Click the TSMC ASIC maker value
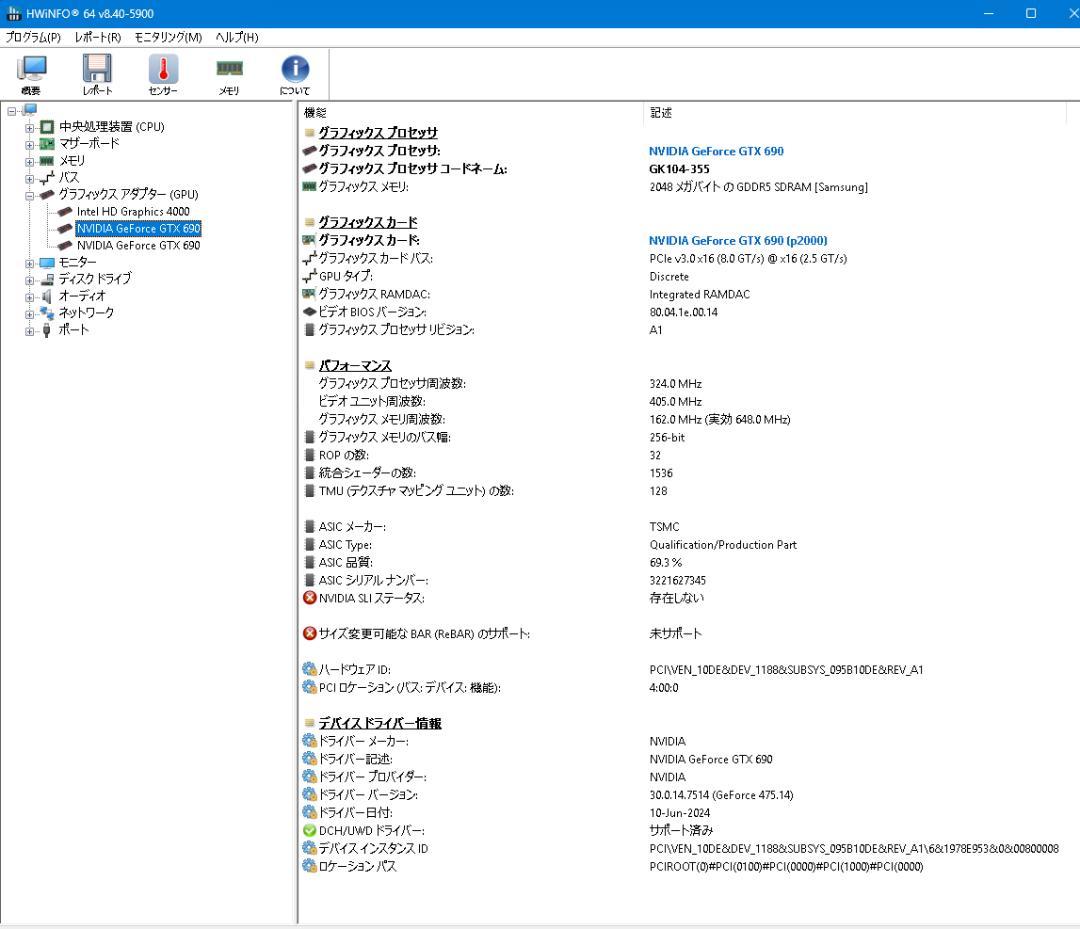Screen dimensions: 1080x929 664,527
